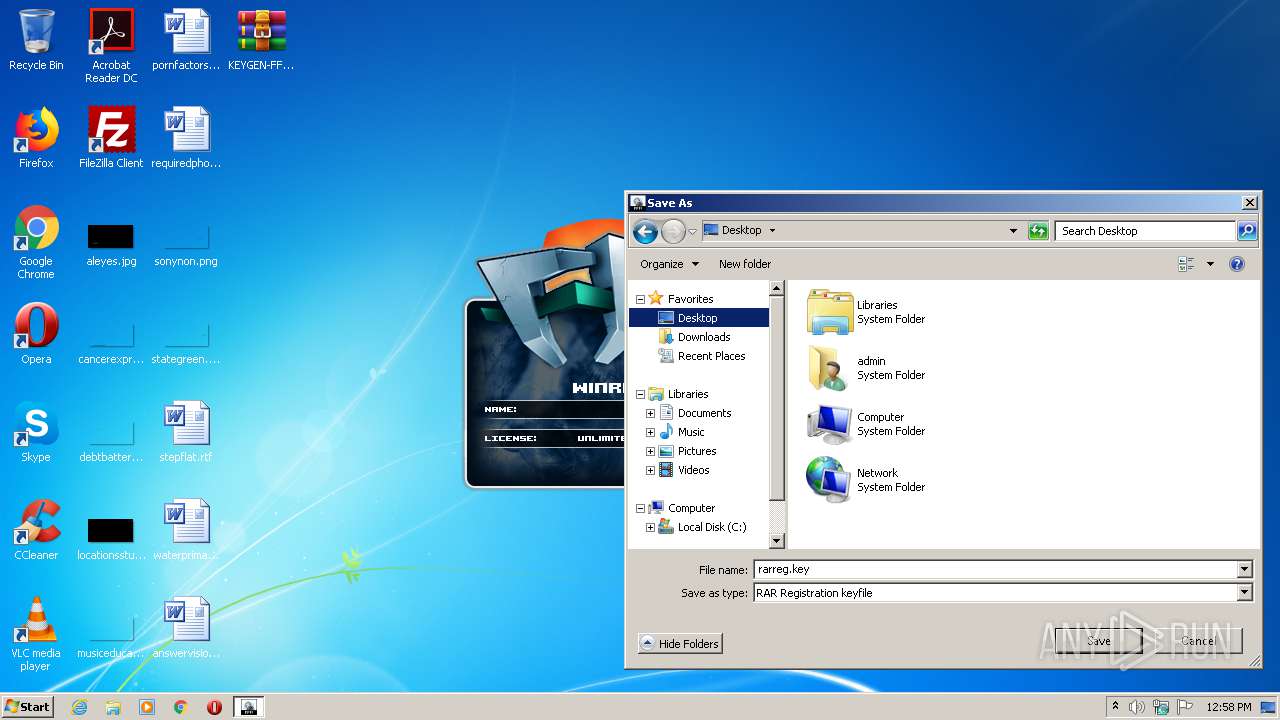
Task: Launch Skype from the desktop
Action: pyautogui.click(x=36, y=432)
